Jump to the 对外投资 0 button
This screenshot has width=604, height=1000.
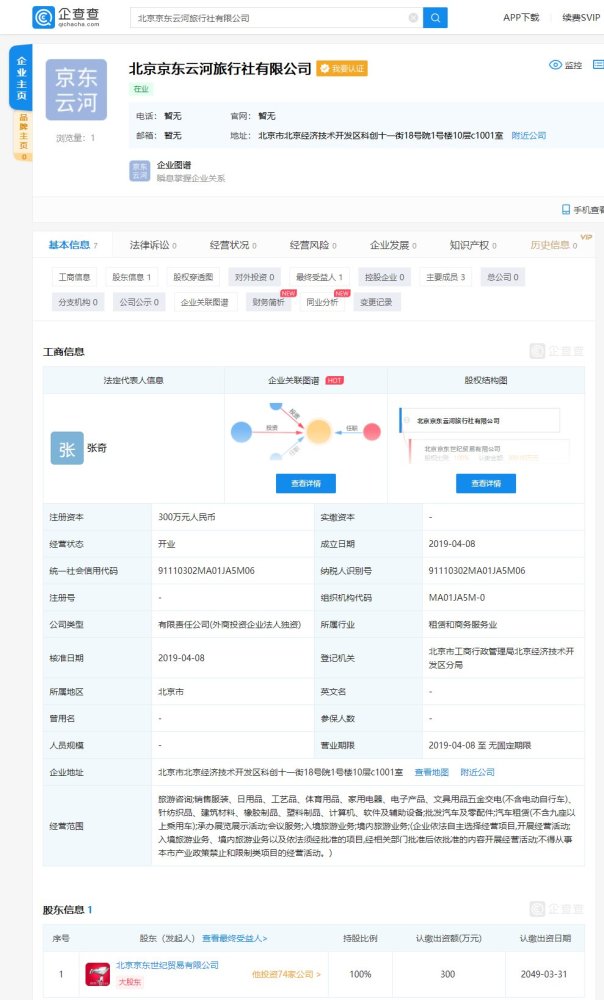254,277
